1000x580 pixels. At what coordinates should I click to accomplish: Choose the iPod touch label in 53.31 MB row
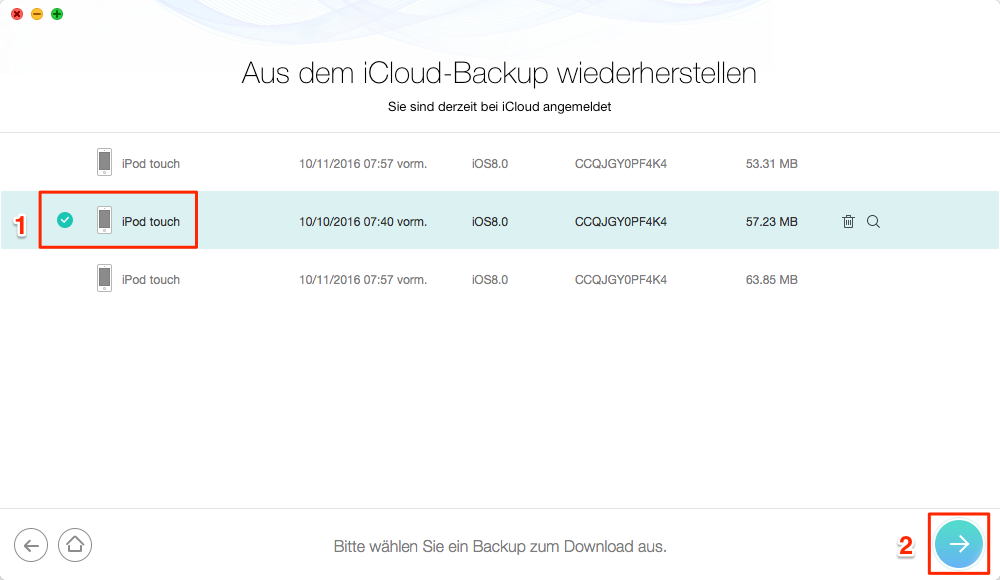click(x=151, y=164)
